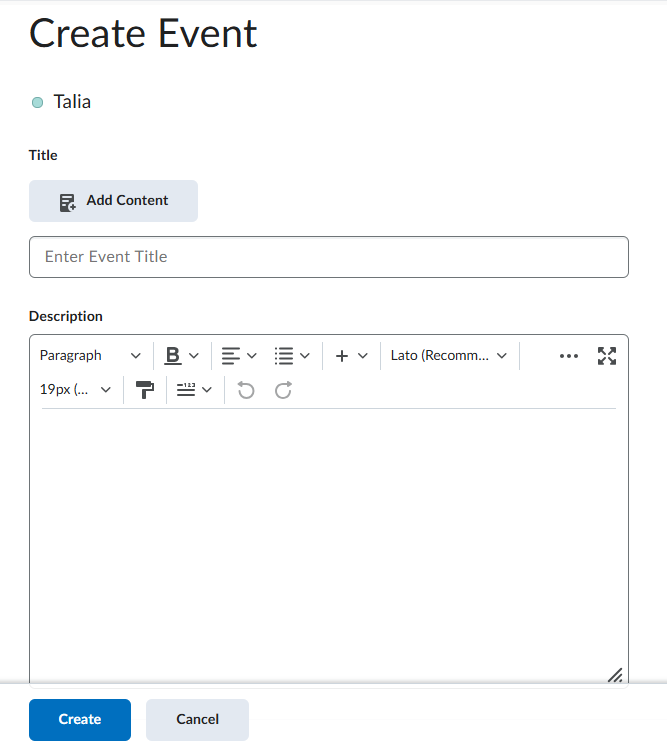
Task: Expand the insert options chevron
Action: [363, 356]
